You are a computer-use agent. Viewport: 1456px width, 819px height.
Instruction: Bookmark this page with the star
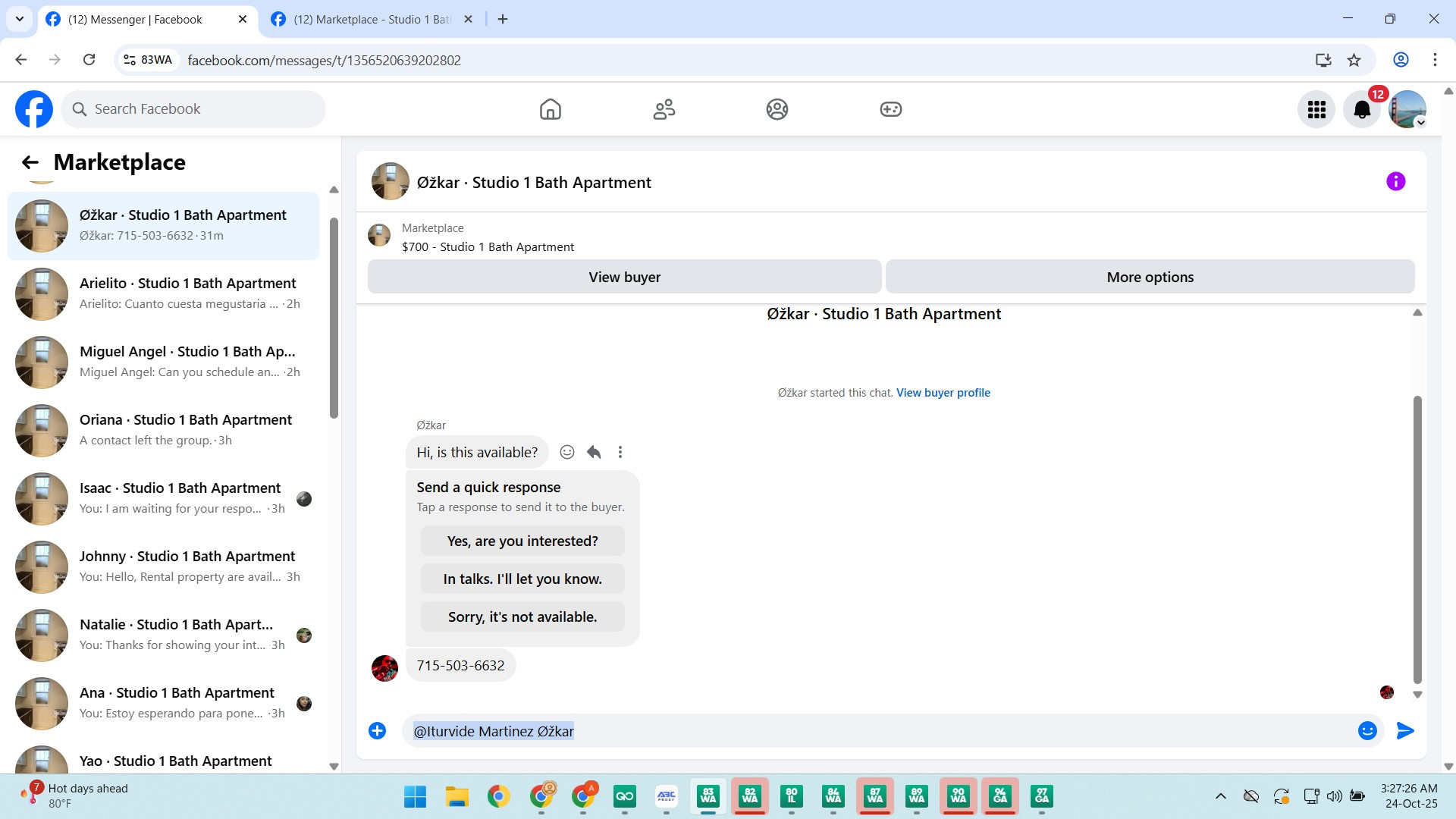(x=1354, y=60)
